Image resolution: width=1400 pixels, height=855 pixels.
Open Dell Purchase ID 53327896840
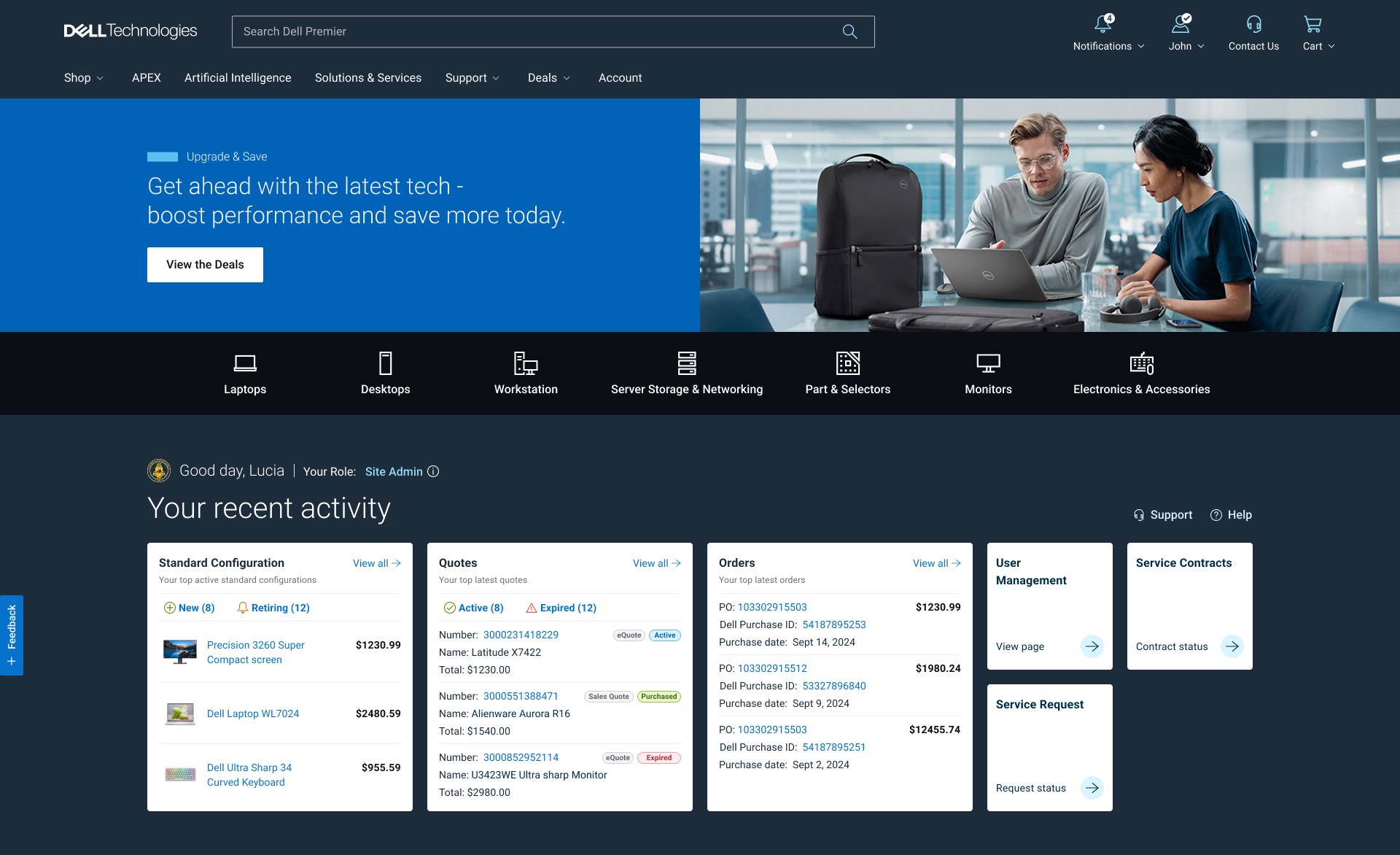coord(834,686)
